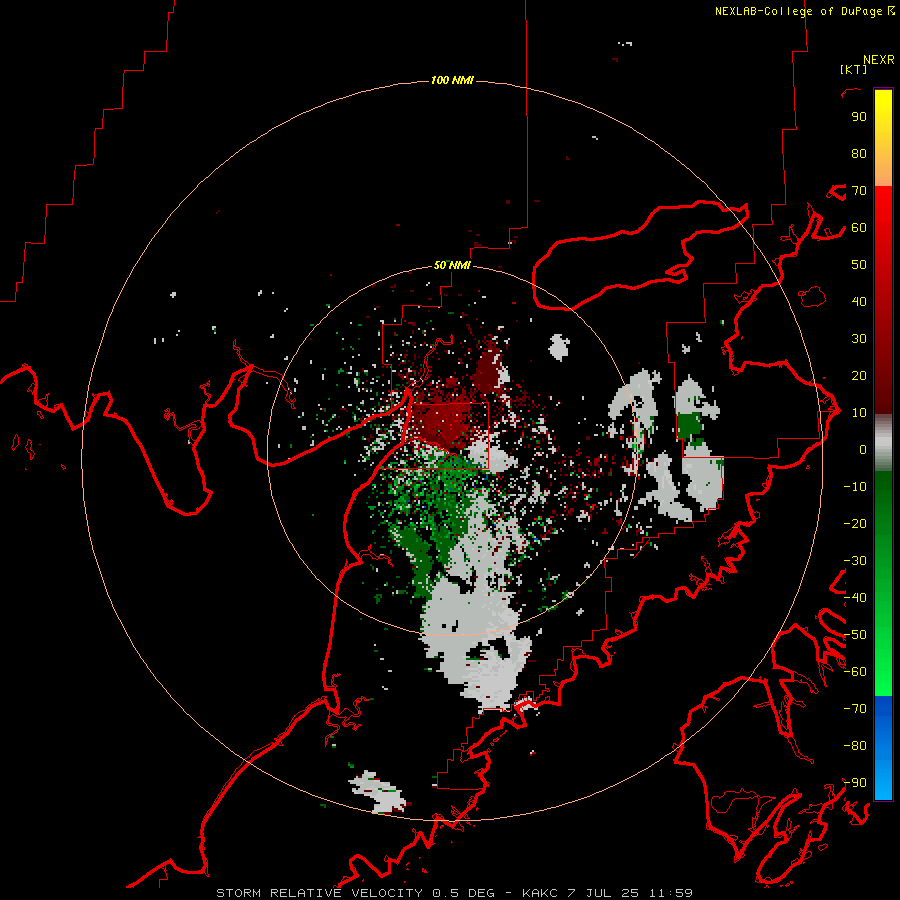Click the -50 value on velocity scale
Viewport: 900px width, 900px height.
coord(855,635)
